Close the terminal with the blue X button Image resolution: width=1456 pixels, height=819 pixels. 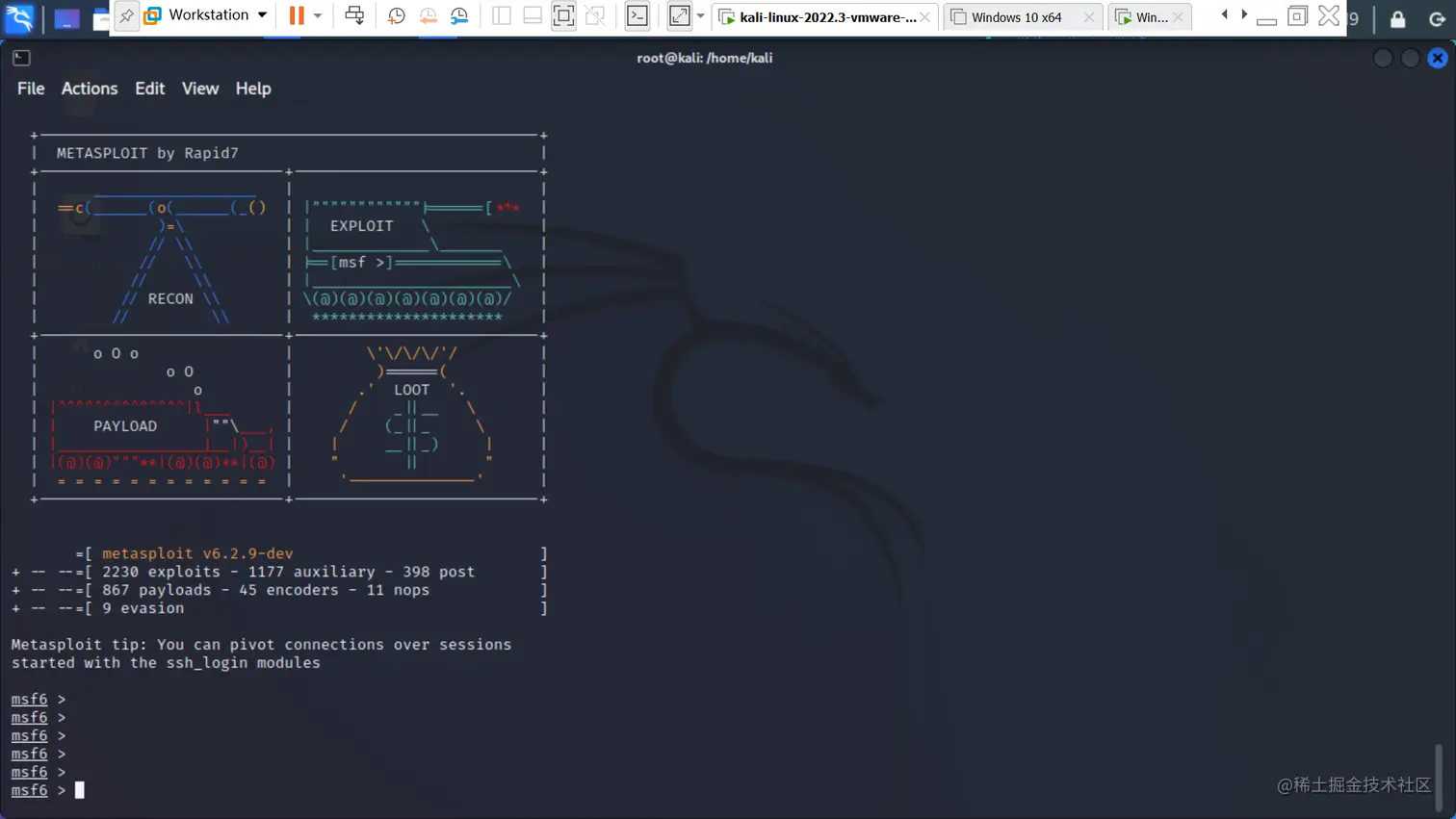(x=1438, y=58)
